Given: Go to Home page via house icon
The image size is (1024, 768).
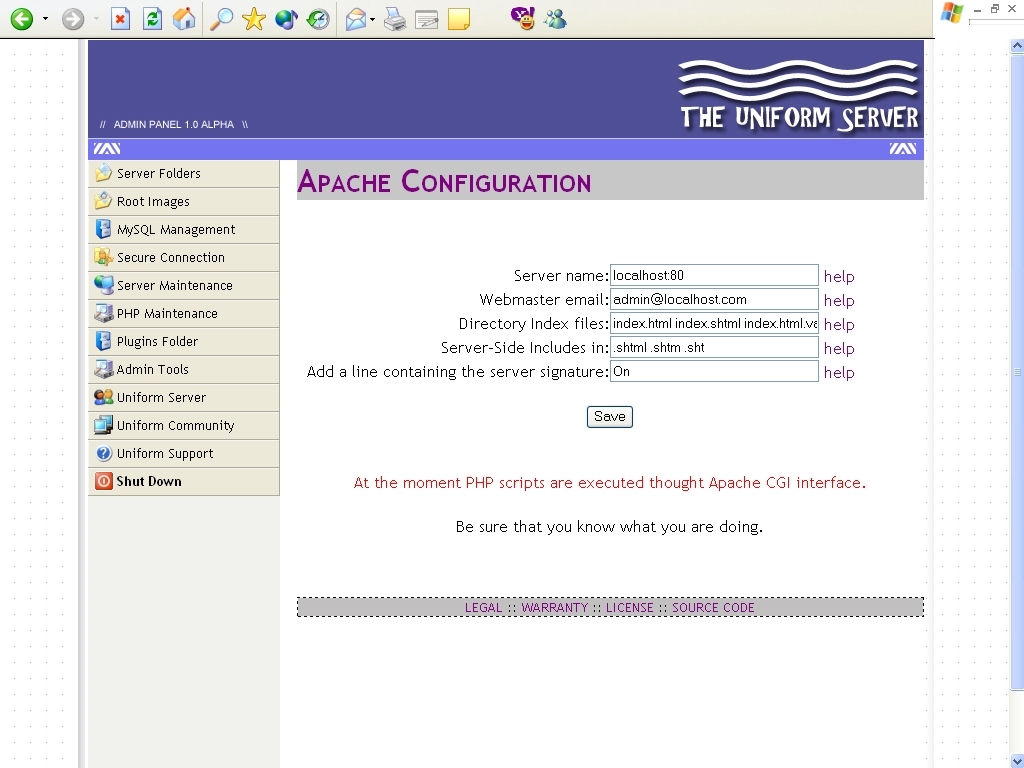Looking at the screenshot, I should pos(184,19).
